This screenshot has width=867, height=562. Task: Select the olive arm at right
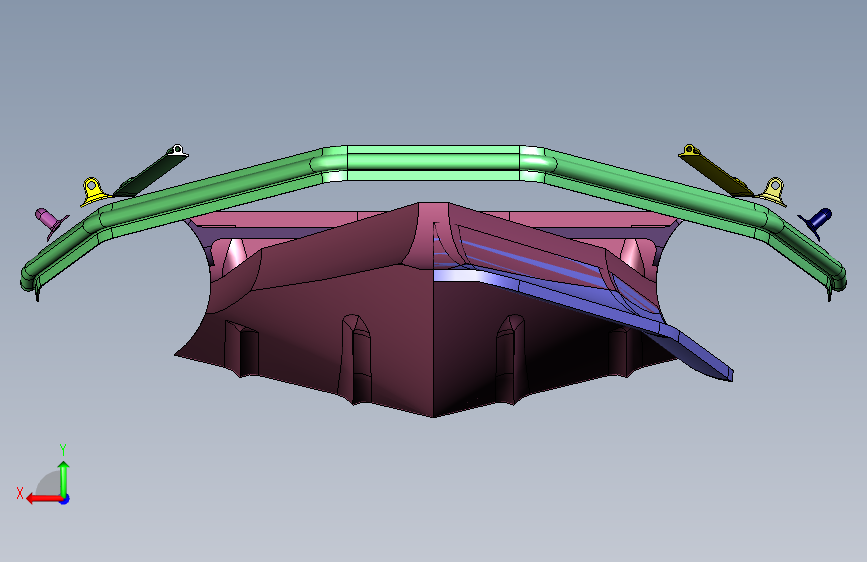pyautogui.click(x=715, y=170)
